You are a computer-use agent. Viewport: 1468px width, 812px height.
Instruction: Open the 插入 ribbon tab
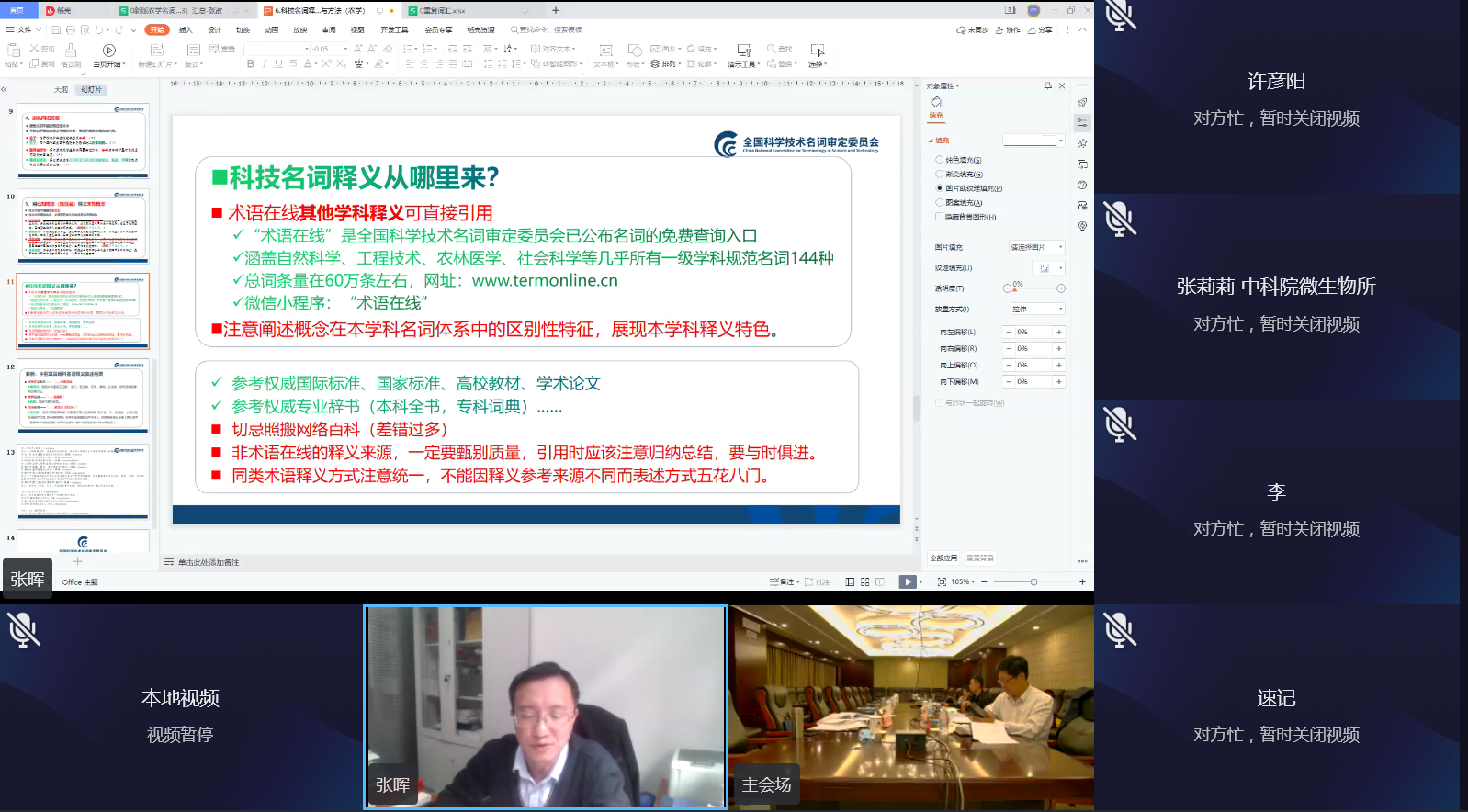coord(186,30)
